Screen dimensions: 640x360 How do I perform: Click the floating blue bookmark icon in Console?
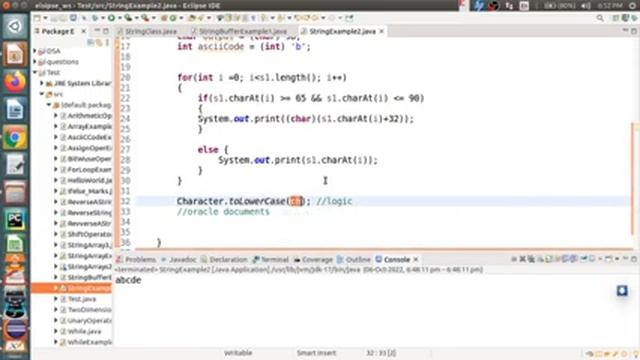pyautogui.click(x=622, y=291)
